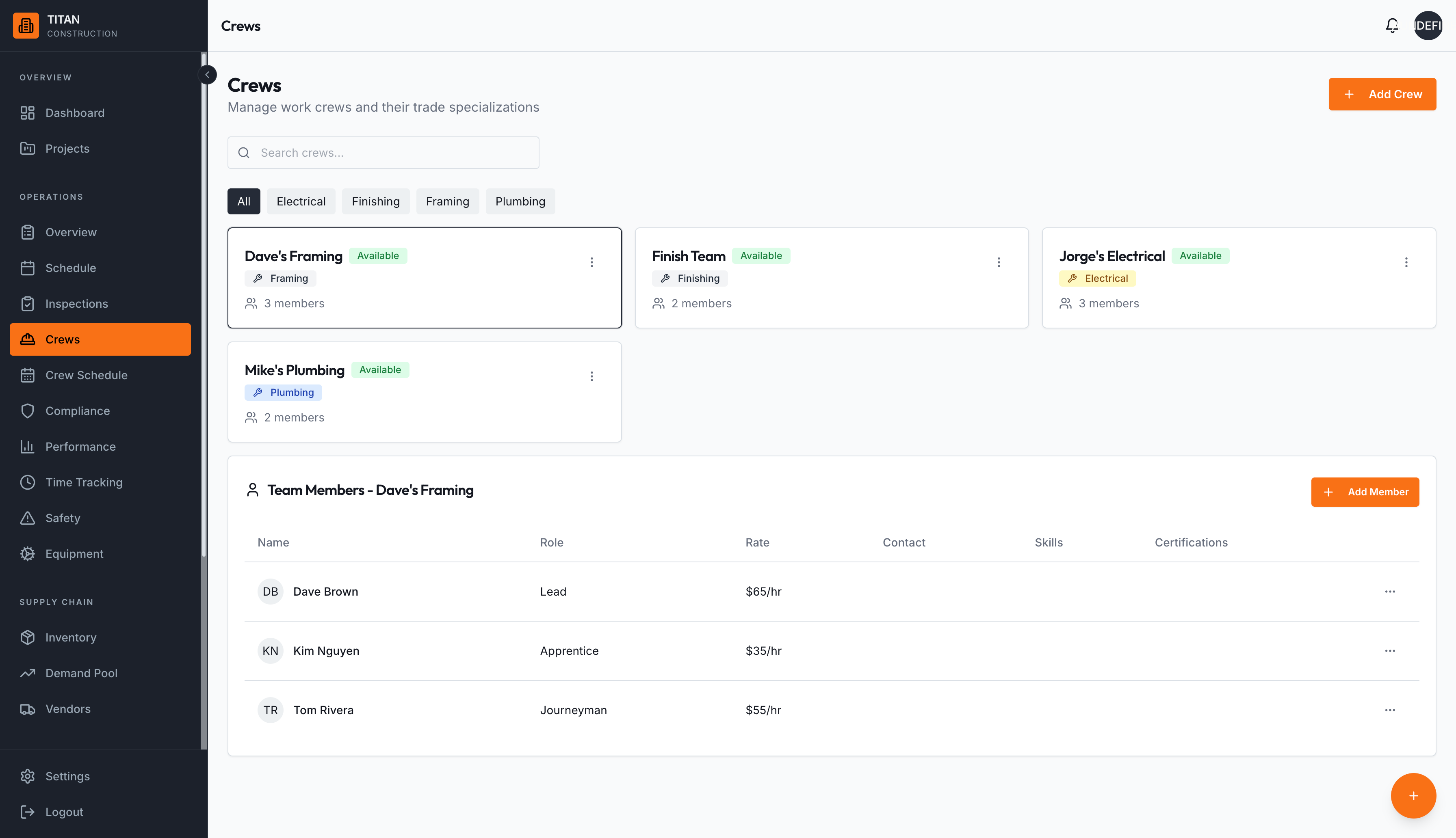1456x838 pixels.
Task: Collapse the sidebar with chevron button
Action: (207, 75)
